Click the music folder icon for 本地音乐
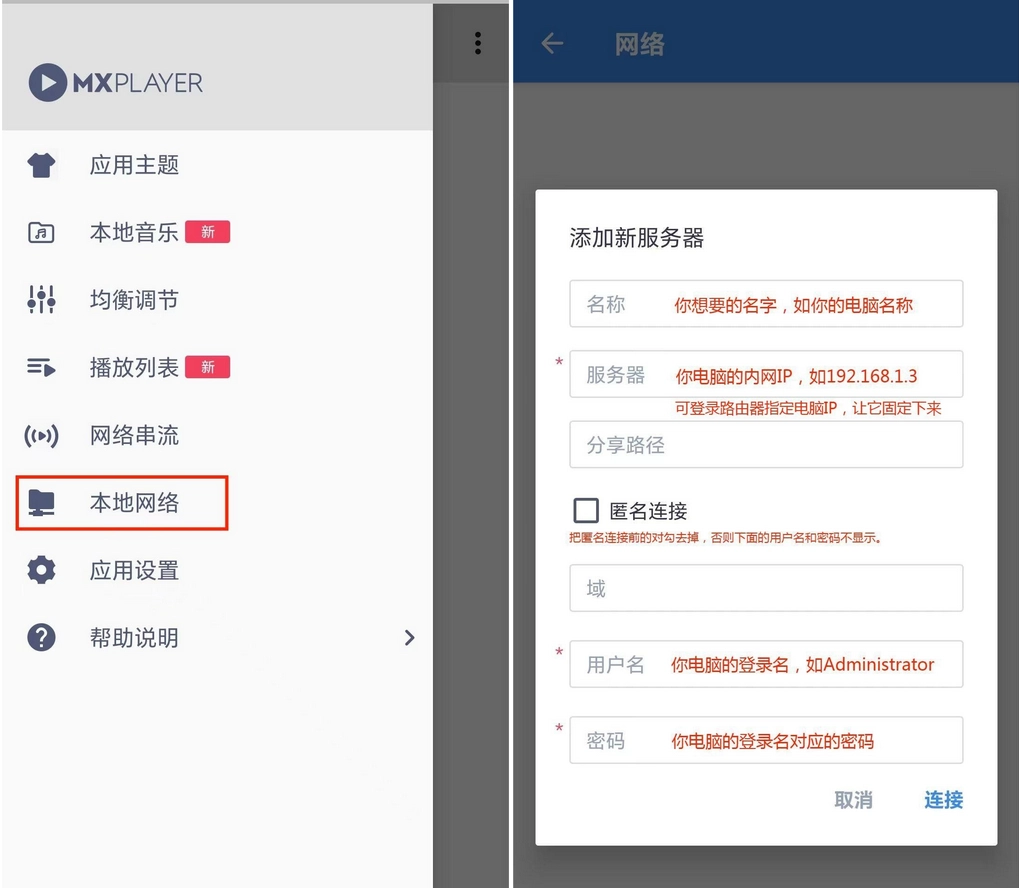 (42, 232)
